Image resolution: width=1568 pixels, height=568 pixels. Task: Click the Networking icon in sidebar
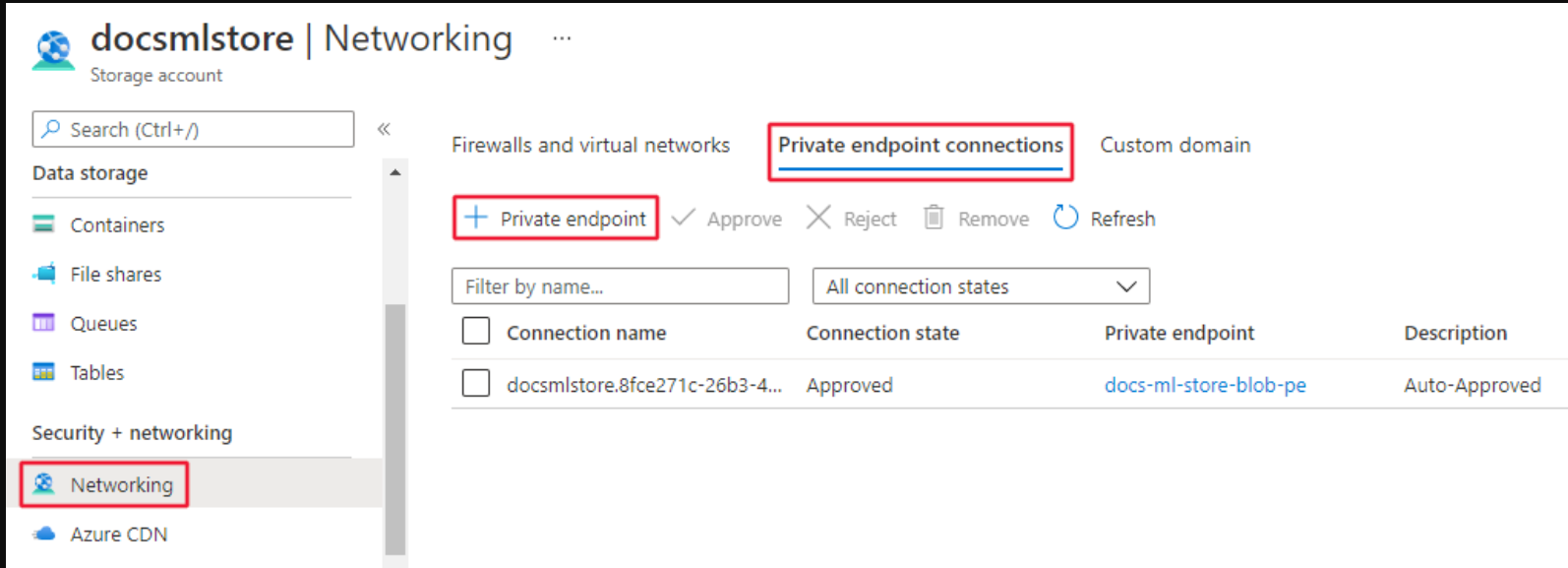(x=43, y=484)
